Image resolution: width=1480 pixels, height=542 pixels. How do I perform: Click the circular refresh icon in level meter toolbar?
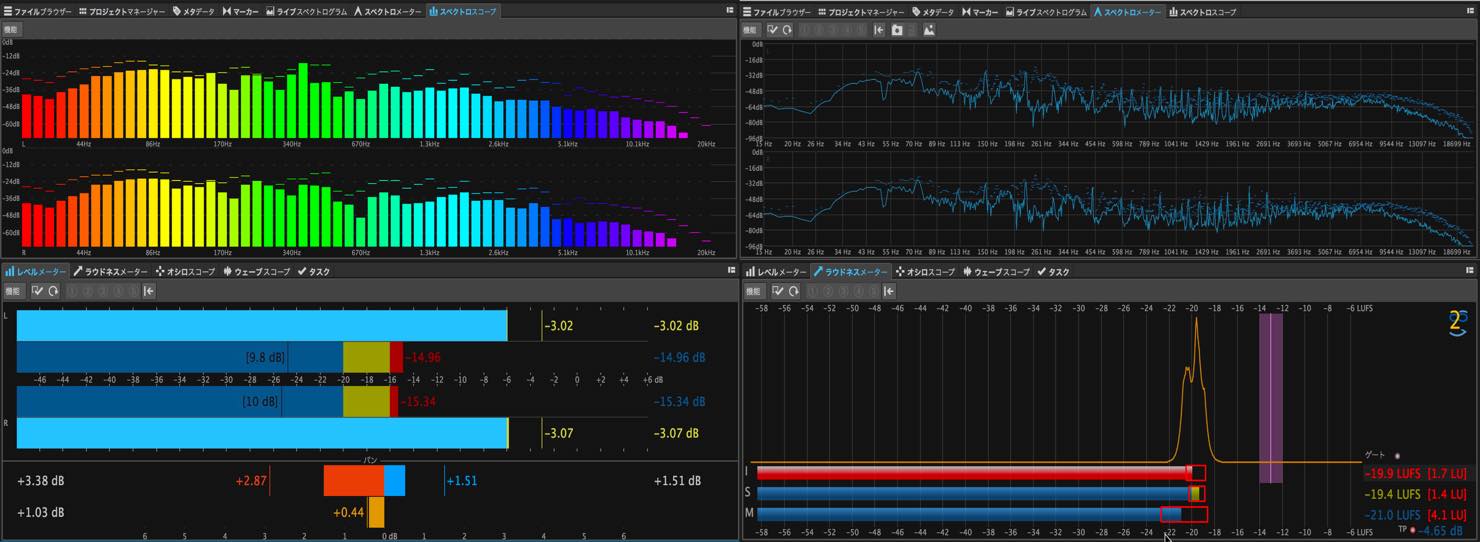51,291
